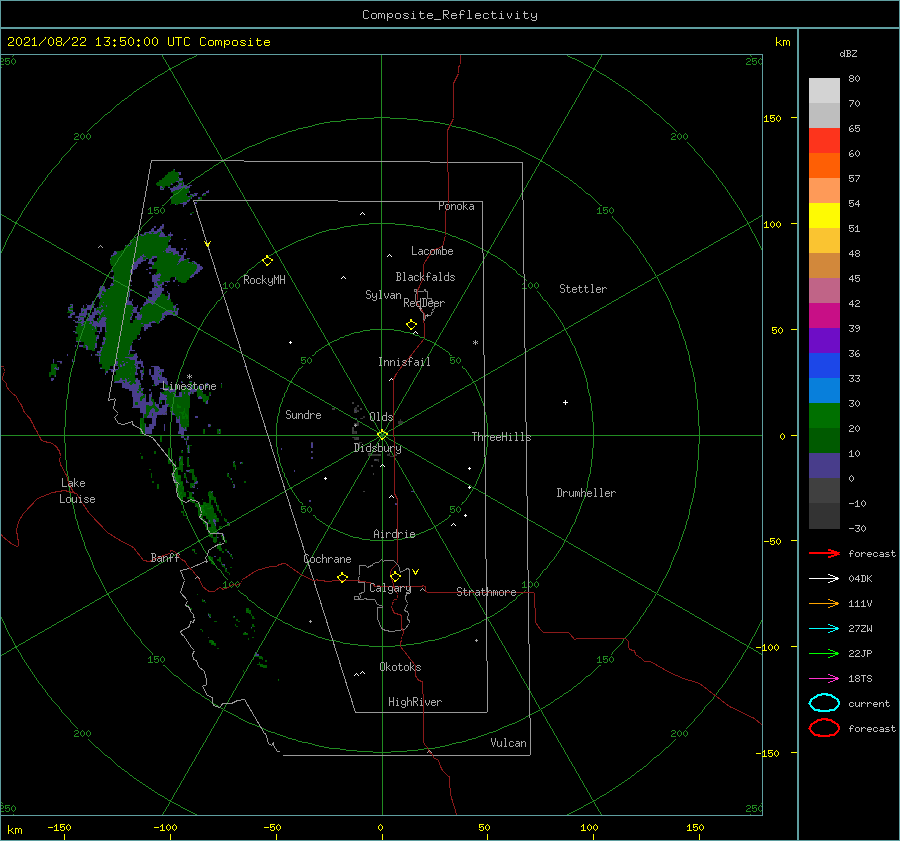Click the Okotoks town label

tap(400, 667)
